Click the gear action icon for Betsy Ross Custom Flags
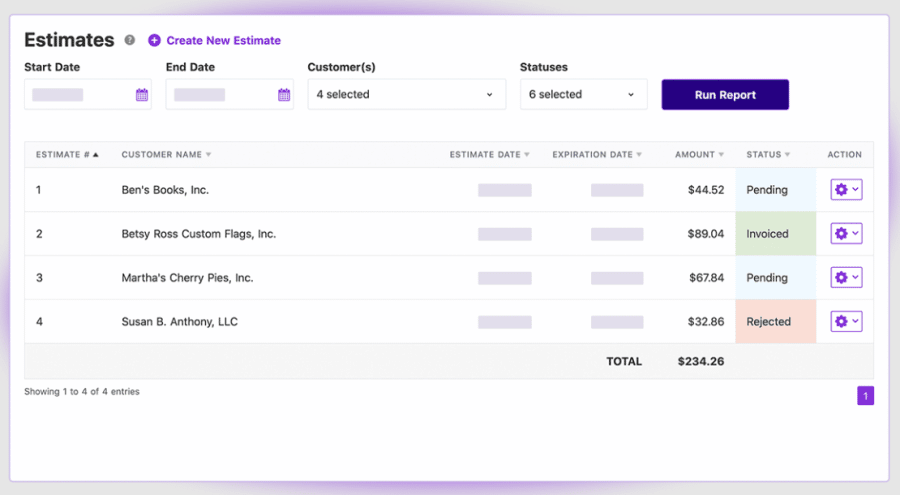 click(x=841, y=234)
